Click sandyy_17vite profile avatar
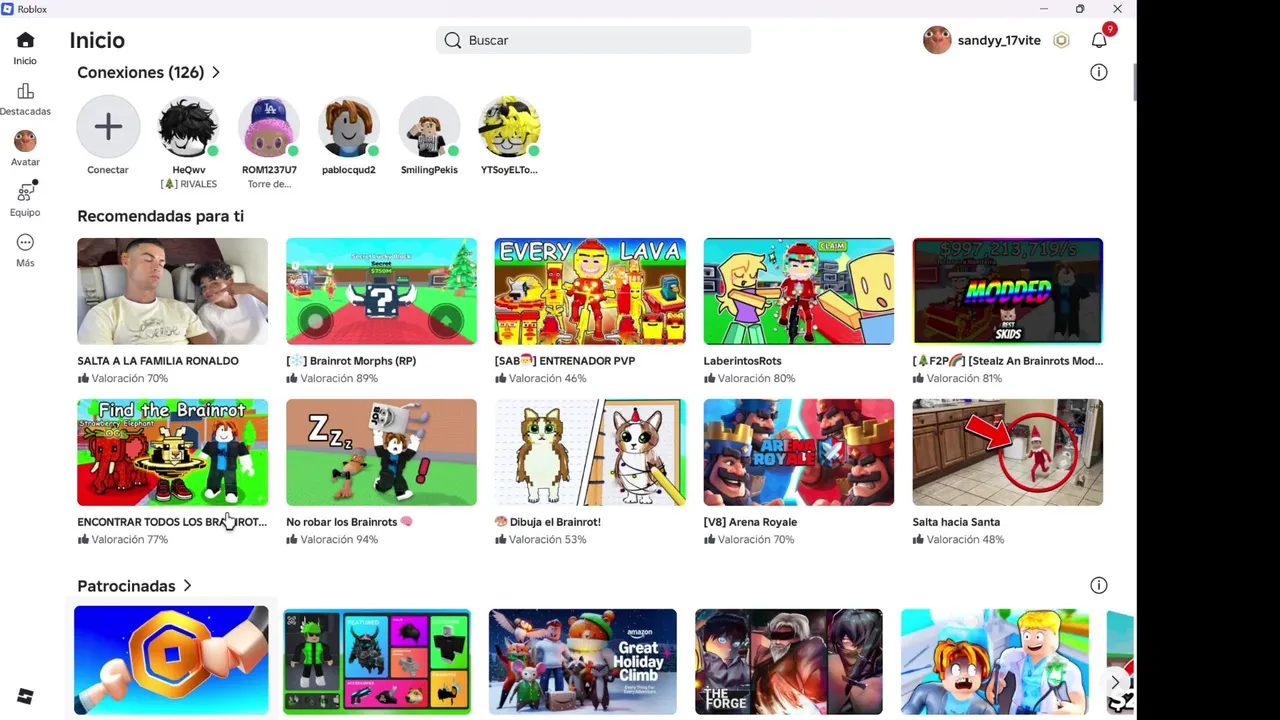 click(x=937, y=40)
